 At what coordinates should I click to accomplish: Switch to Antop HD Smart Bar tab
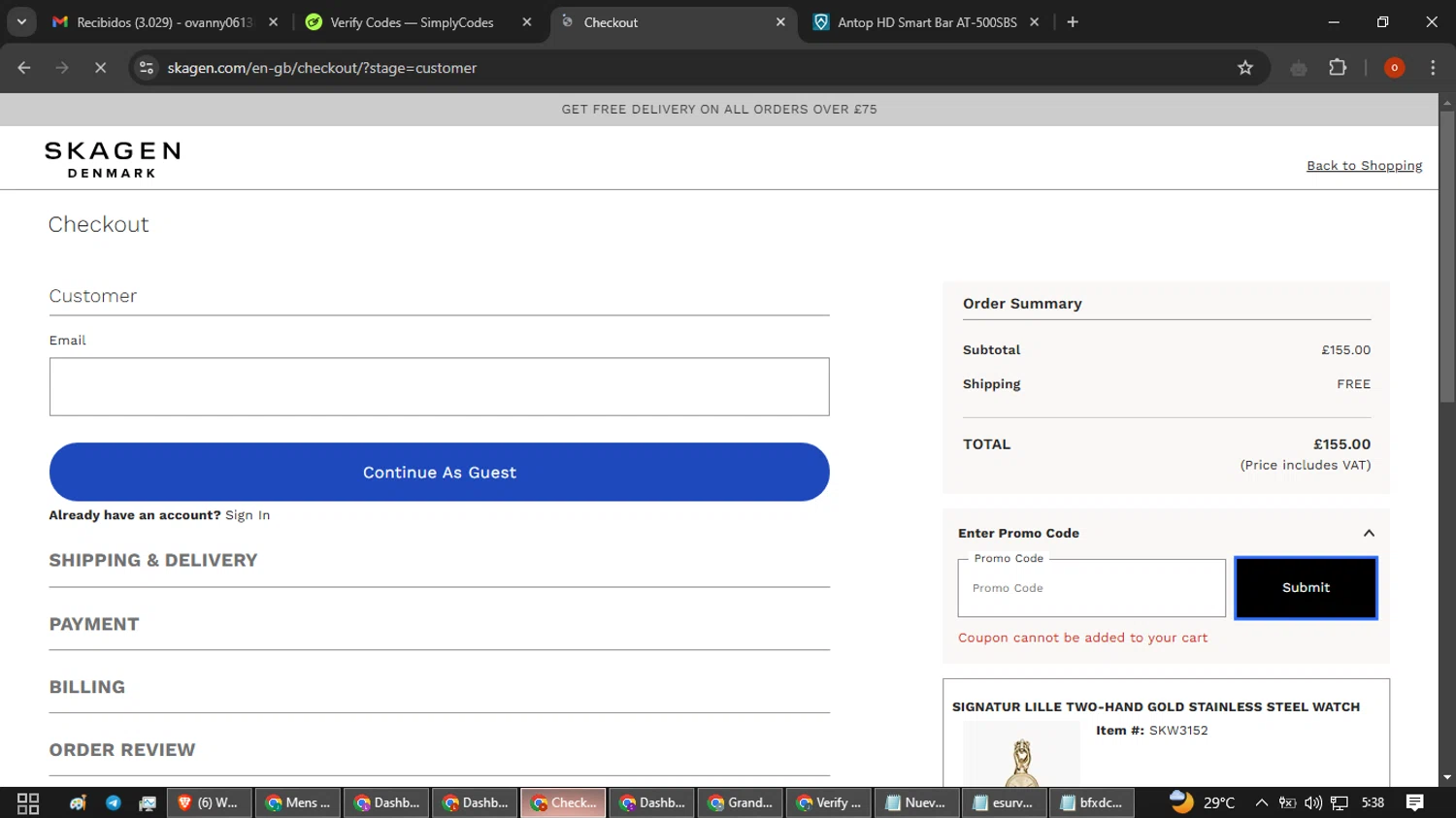(x=927, y=22)
